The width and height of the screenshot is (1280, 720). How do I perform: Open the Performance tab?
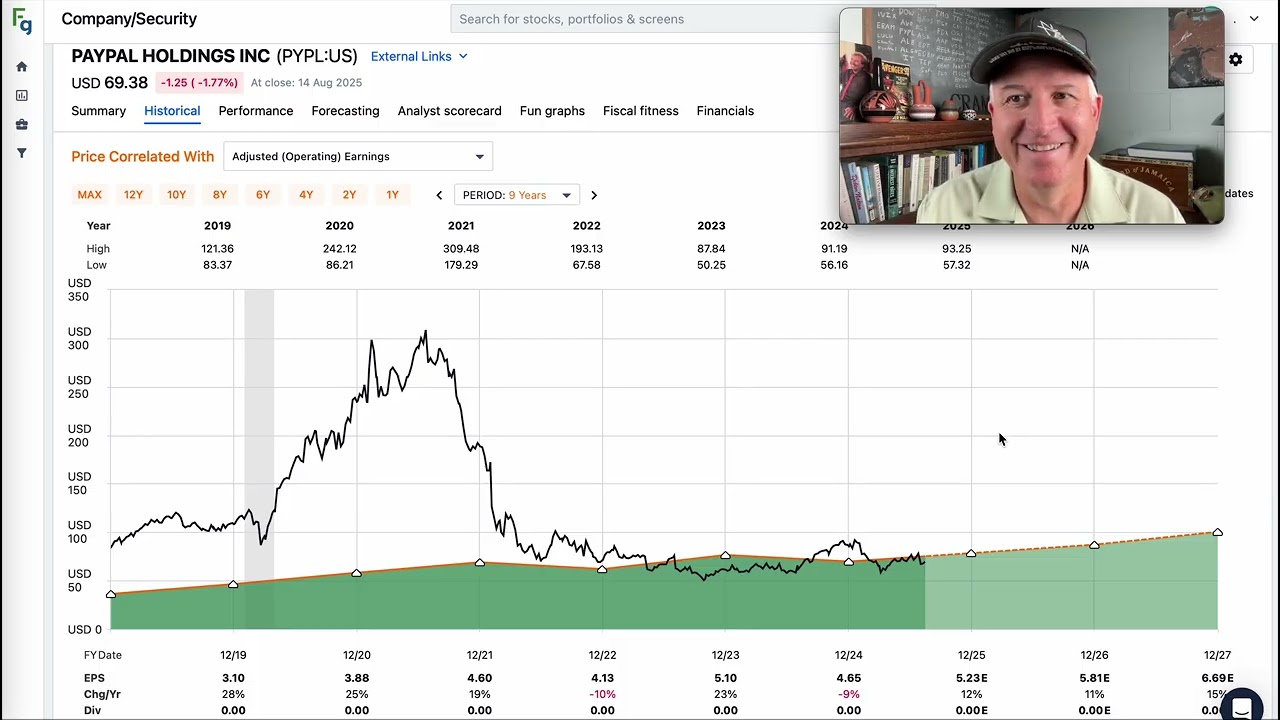pos(256,111)
